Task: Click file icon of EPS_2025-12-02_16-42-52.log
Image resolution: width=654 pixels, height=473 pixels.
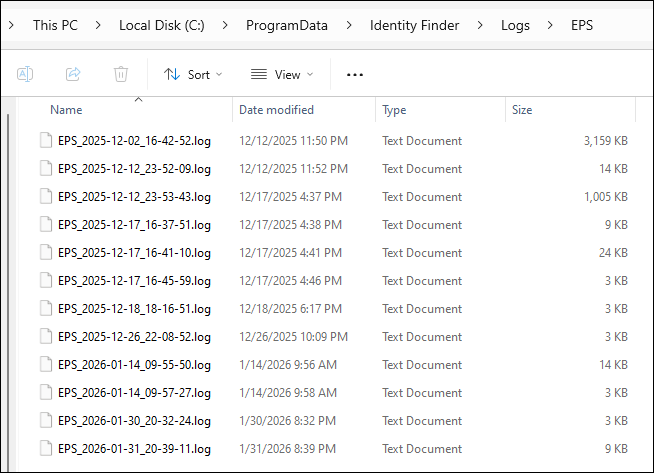Action: 46,140
